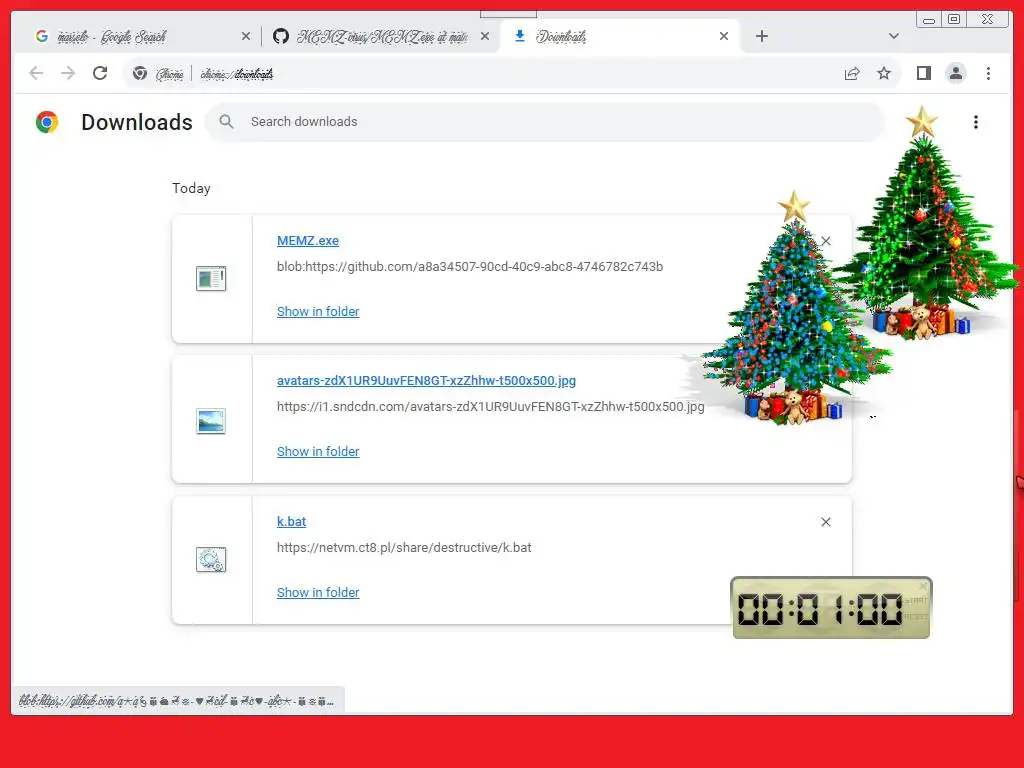Open the k.bat download link
1024x768 pixels.
[291, 521]
